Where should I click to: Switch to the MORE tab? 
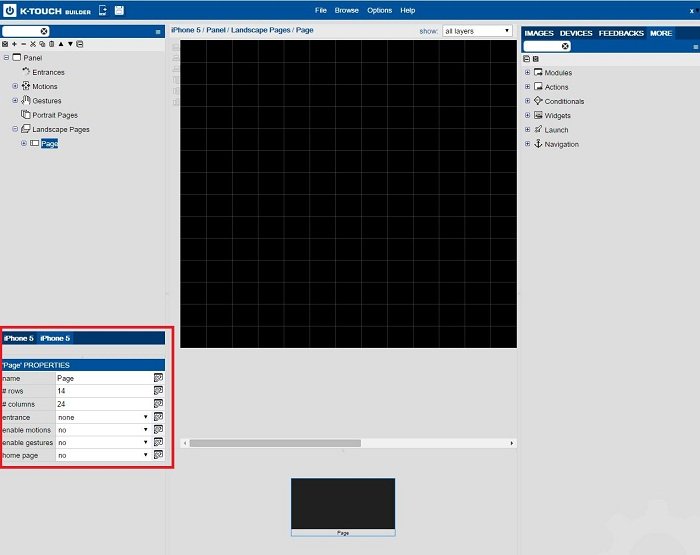click(661, 33)
